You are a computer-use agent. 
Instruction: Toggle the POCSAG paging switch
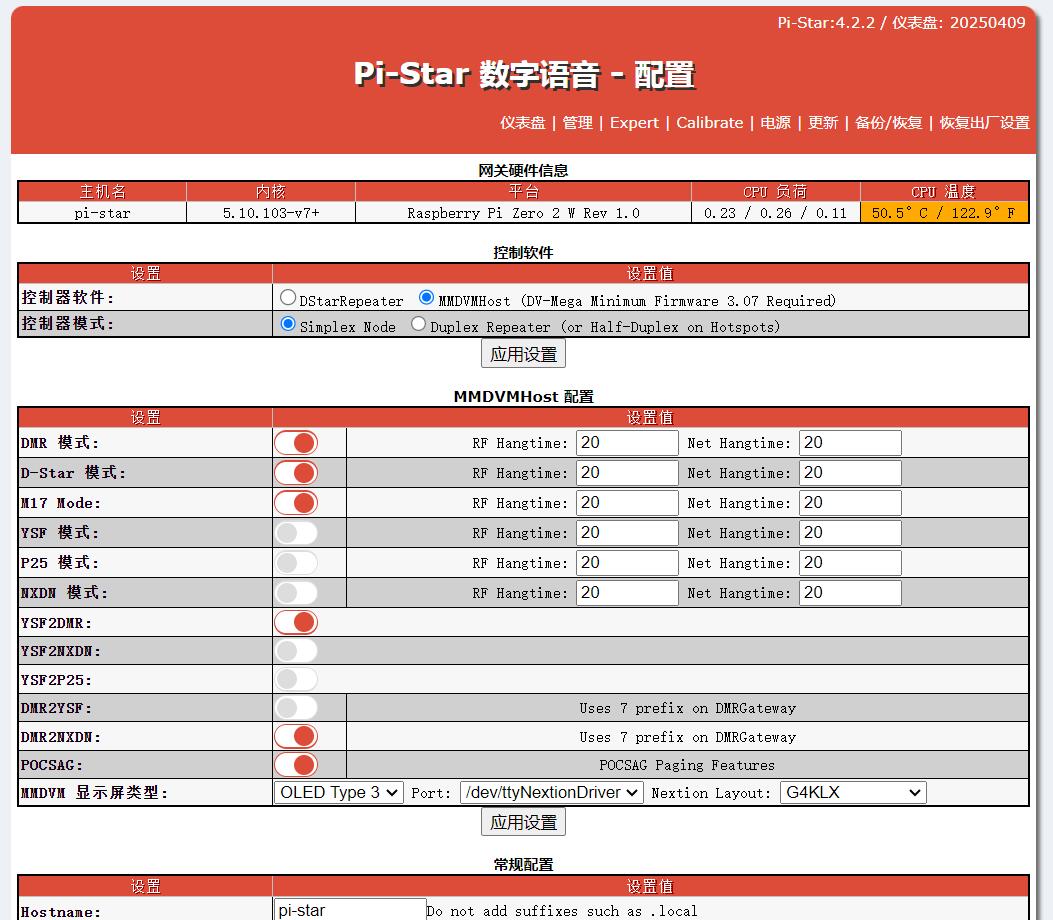click(296, 765)
